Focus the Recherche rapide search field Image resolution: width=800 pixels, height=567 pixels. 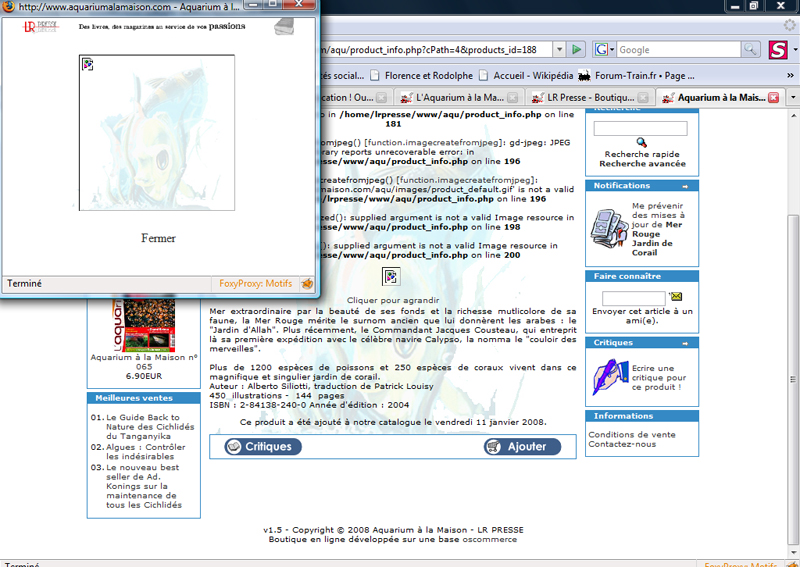[640, 128]
